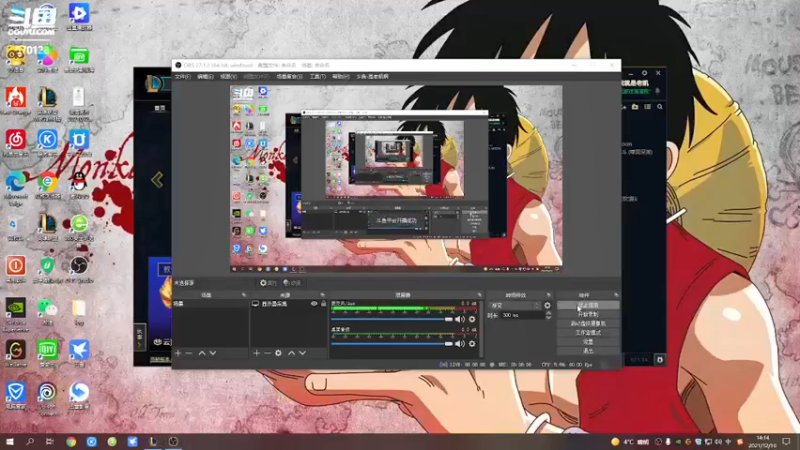Pop out the Scene Transitions dock panel
800x450 pixels.
tap(549, 295)
